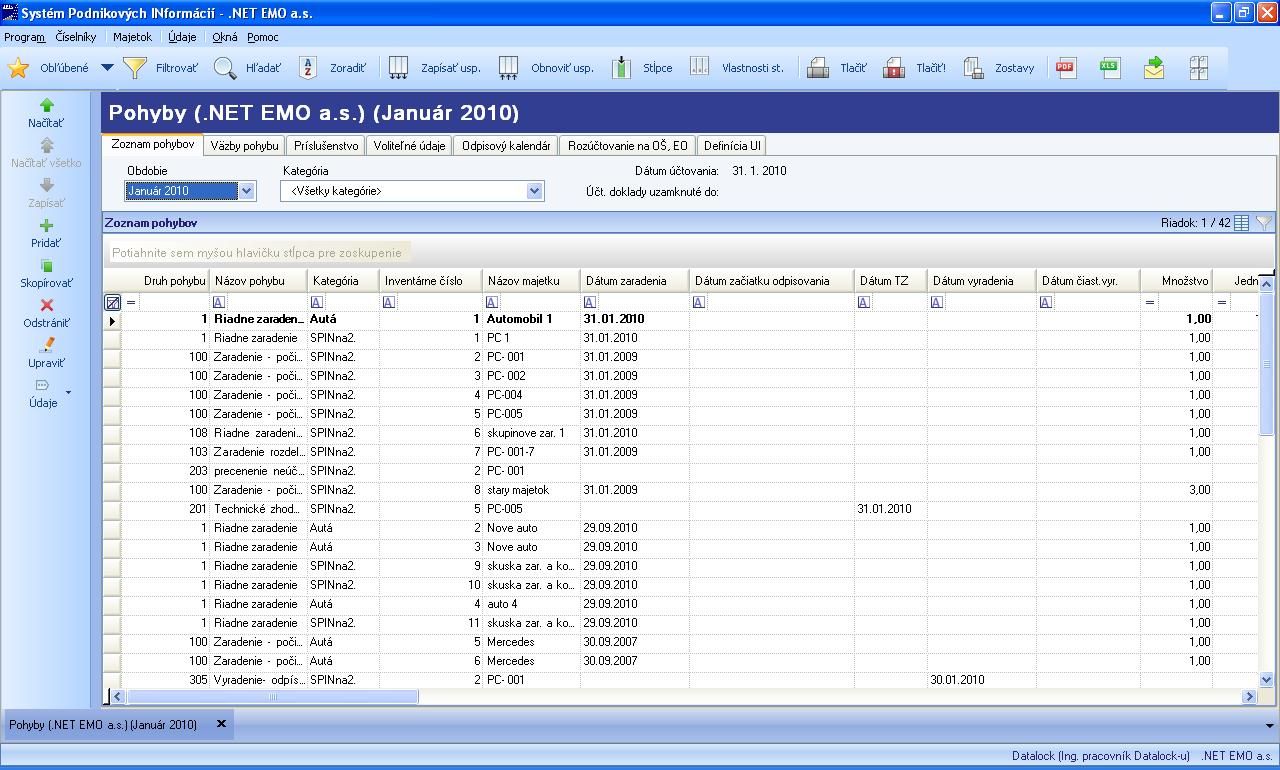Viewport: 1280px width, 770px height.
Task: Expand the Obdobie dropdown showing Január 2010
Action: coord(246,191)
